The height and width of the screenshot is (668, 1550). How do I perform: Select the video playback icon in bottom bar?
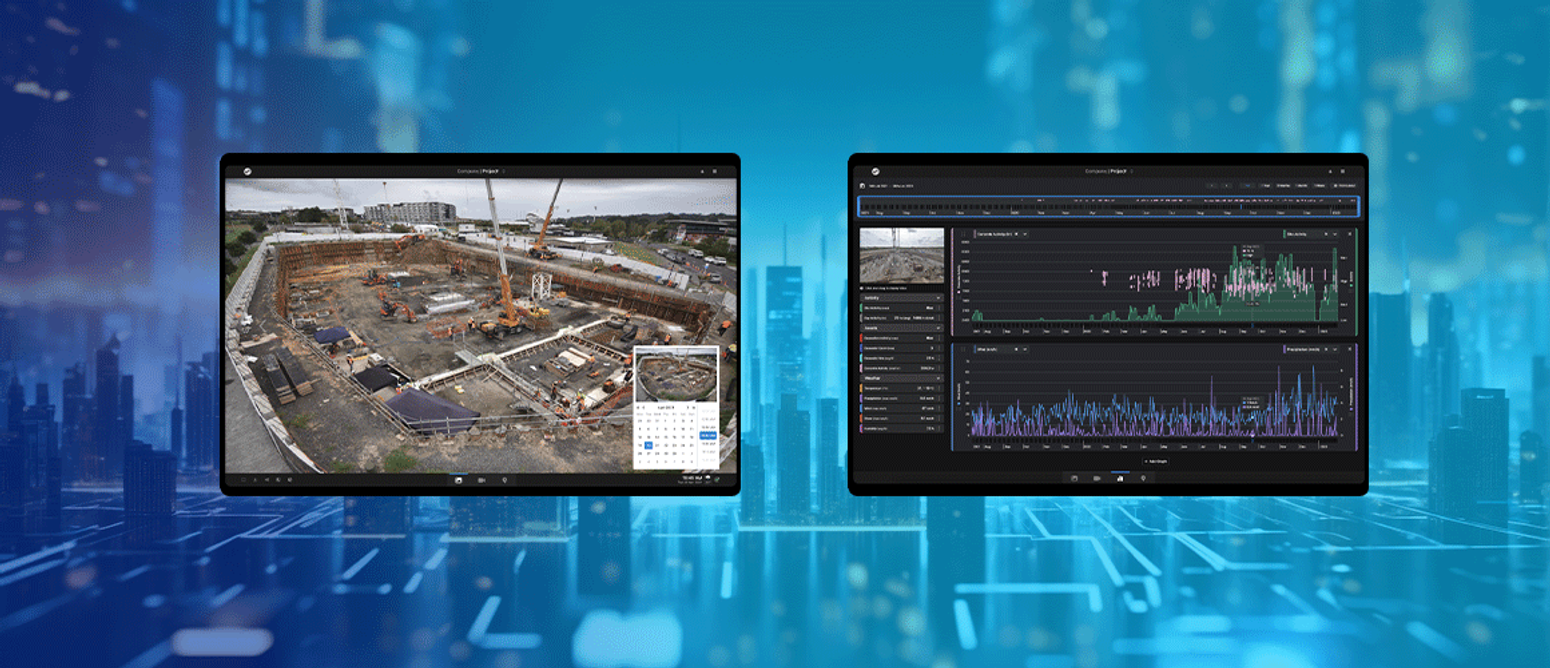pyautogui.click(x=483, y=480)
